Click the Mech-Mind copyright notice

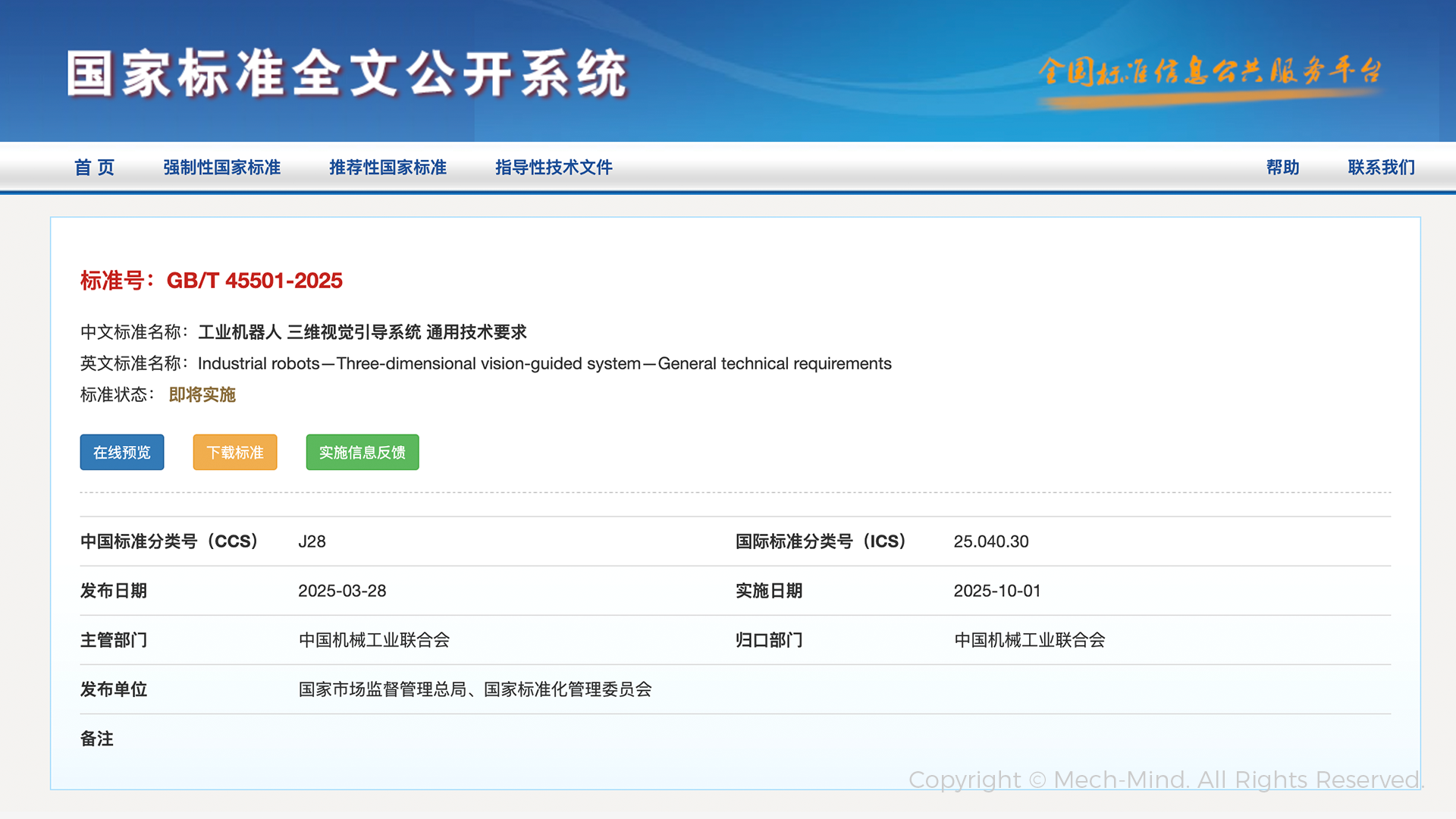tap(1166, 780)
